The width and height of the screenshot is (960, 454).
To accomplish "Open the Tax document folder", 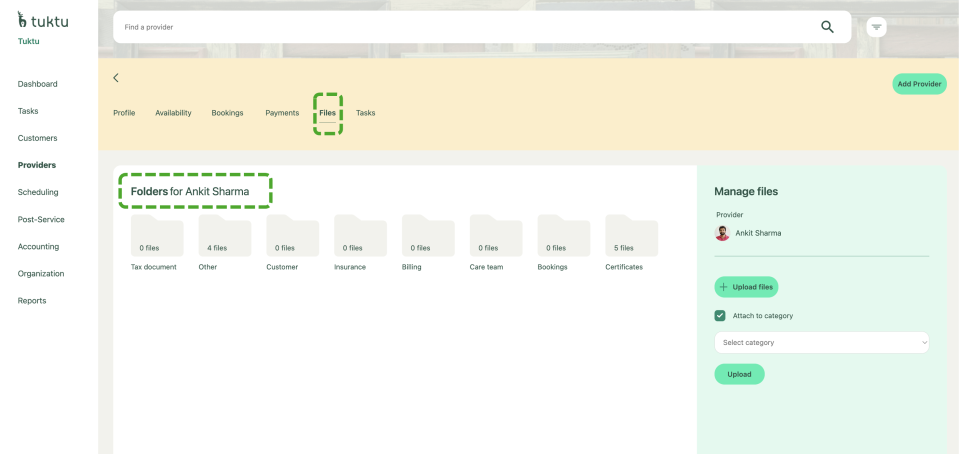I will (157, 237).
